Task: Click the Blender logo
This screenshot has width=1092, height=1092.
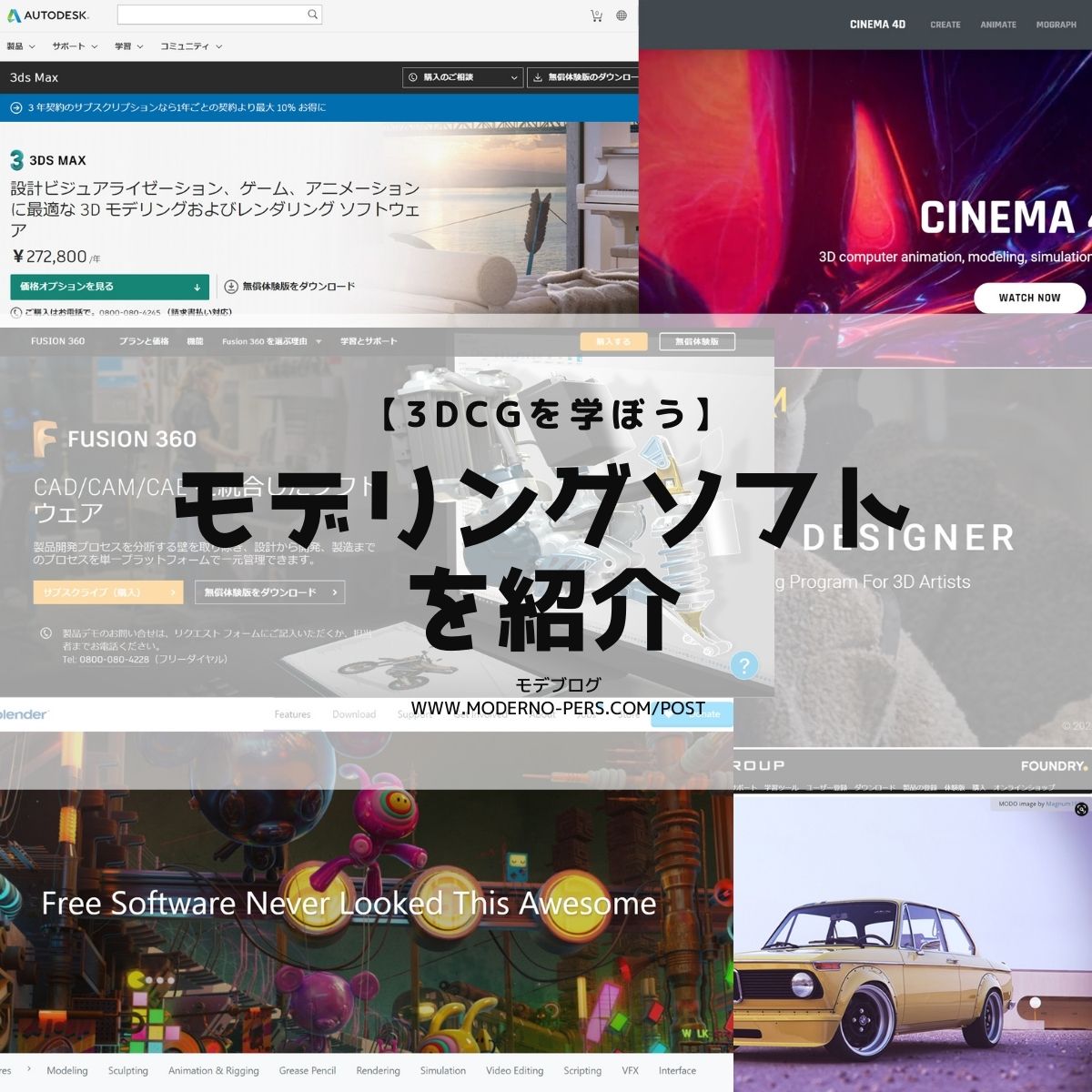Action: tap(24, 714)
